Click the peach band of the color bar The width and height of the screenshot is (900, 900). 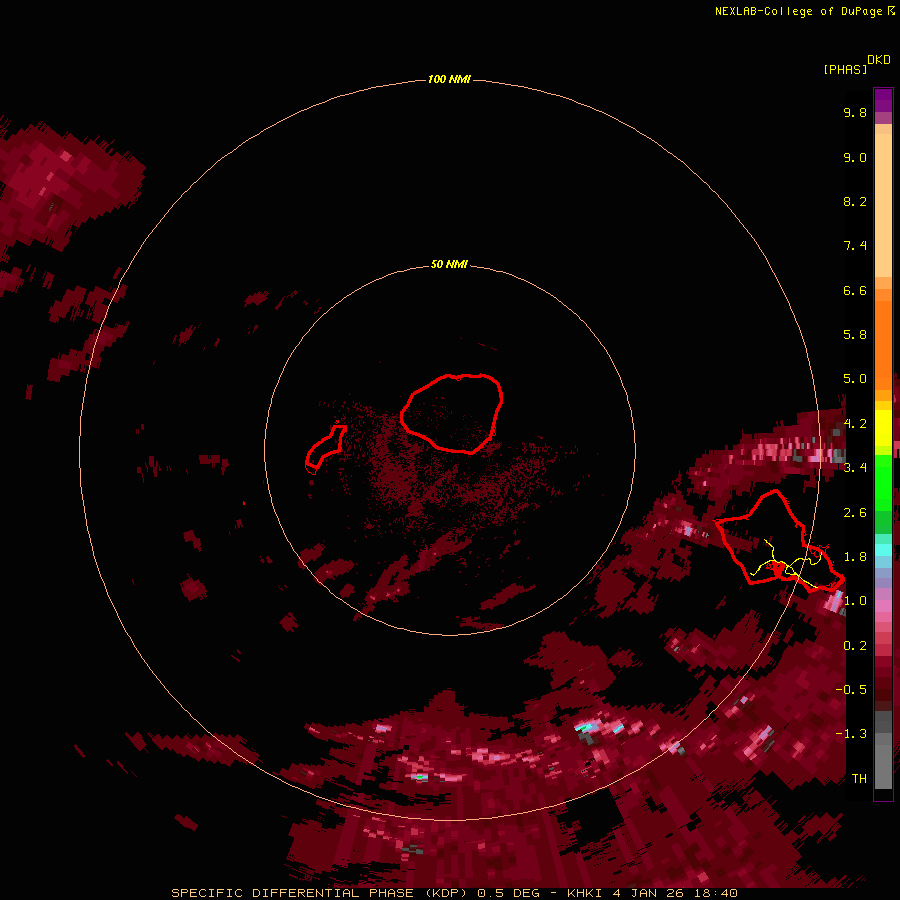(x=883, y=205)
